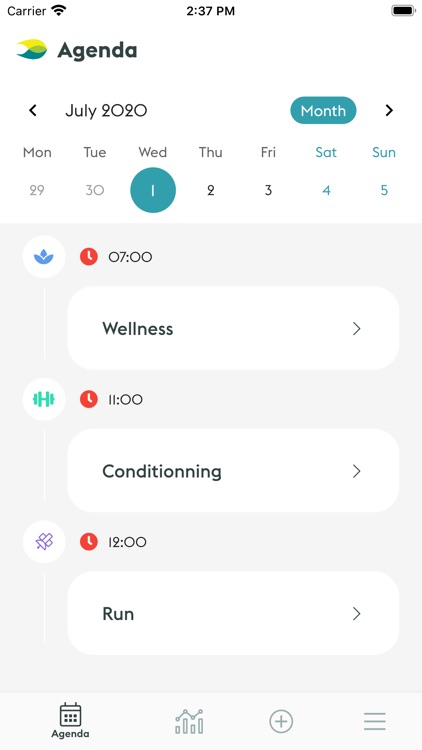Open the hamburger menu icon
Viewport: 422px width, 750px height.
click(375, 721)
